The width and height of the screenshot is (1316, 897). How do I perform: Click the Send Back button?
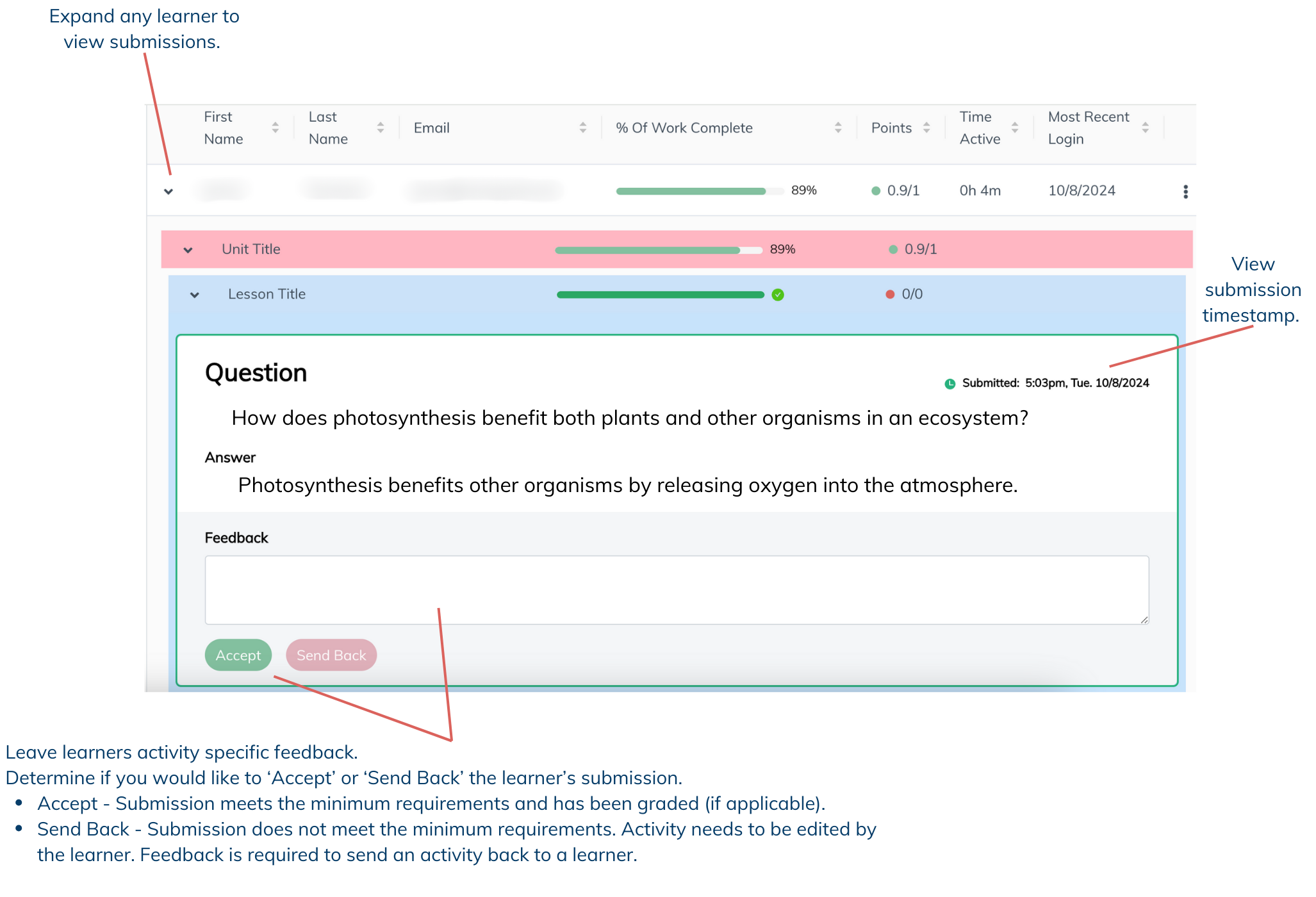331,655
